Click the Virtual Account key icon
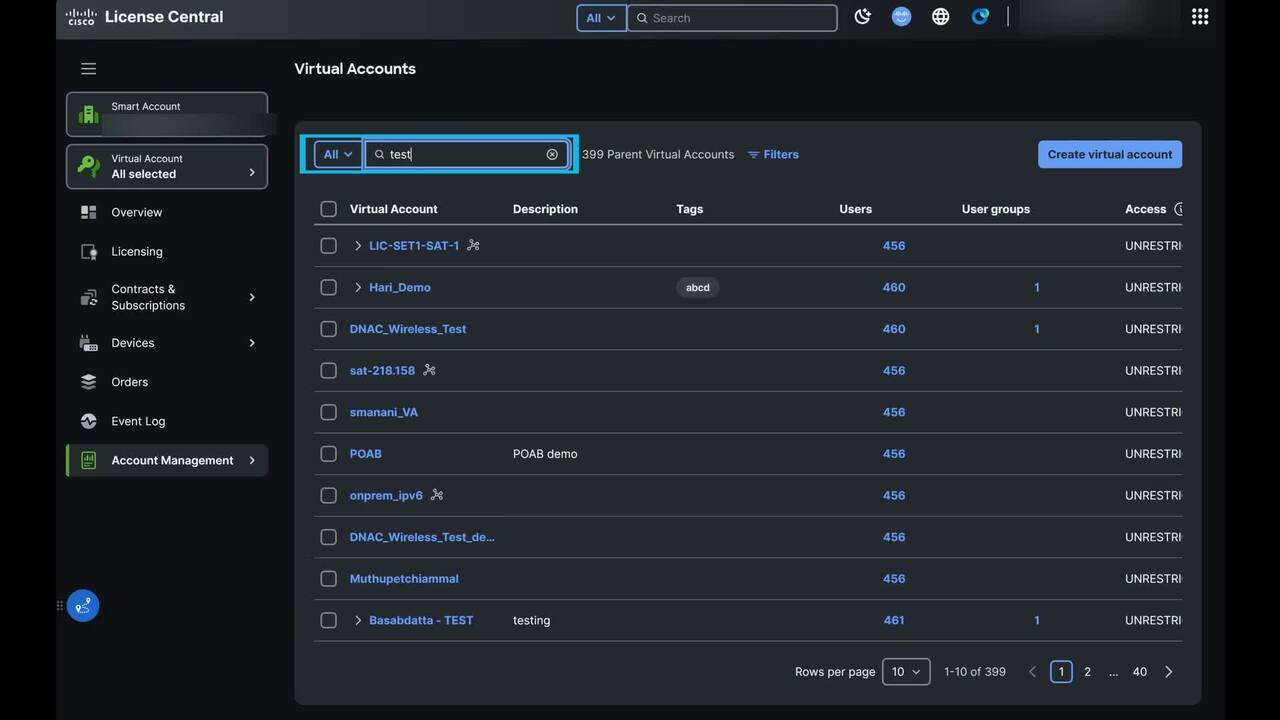This screenshot has width=1280, height=720. [x=89, y=166]
